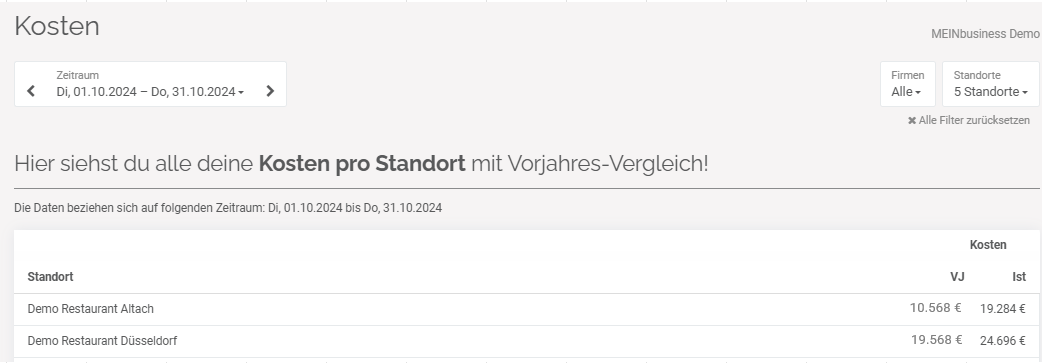Sort by the VJ column header
The width and height of the screenshot is (1042, 363).
point(957,277)
